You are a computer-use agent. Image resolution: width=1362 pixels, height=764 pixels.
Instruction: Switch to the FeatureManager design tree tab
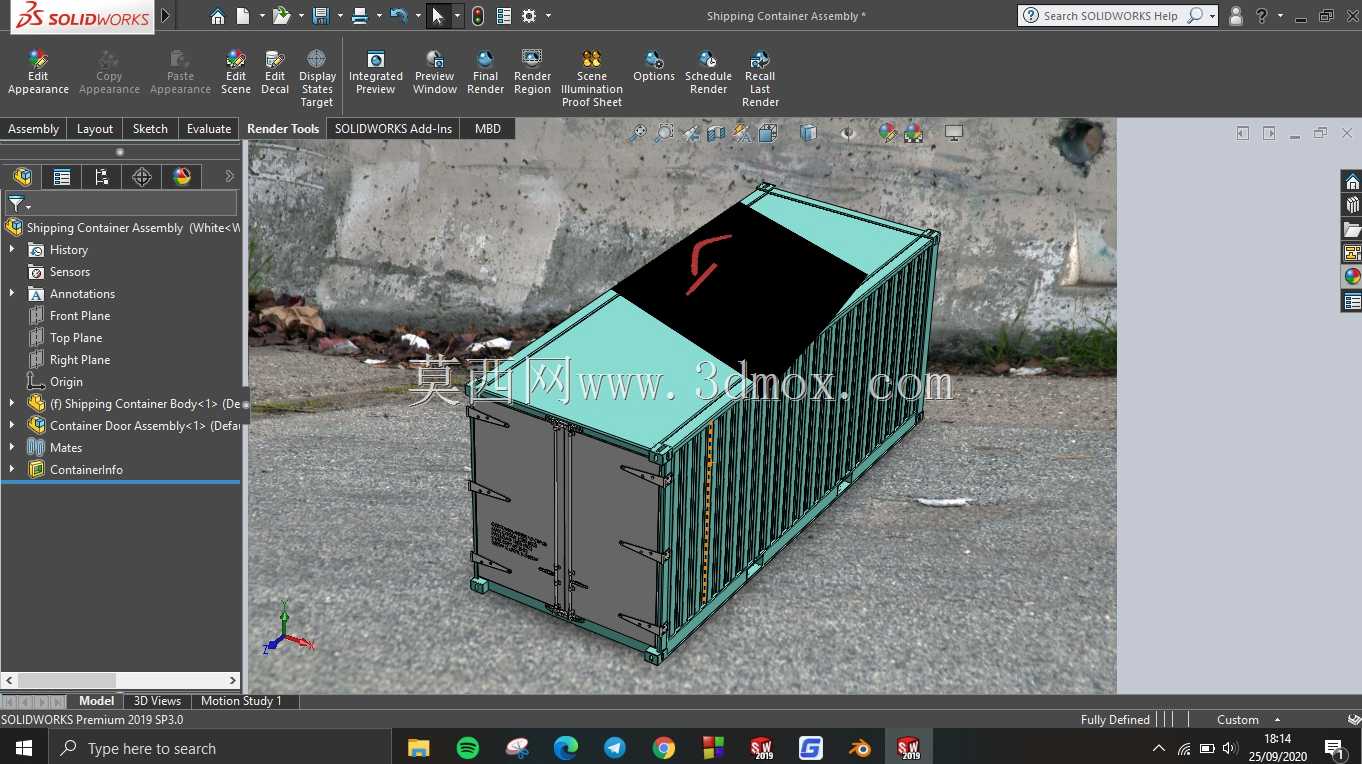tap(22, 177)
